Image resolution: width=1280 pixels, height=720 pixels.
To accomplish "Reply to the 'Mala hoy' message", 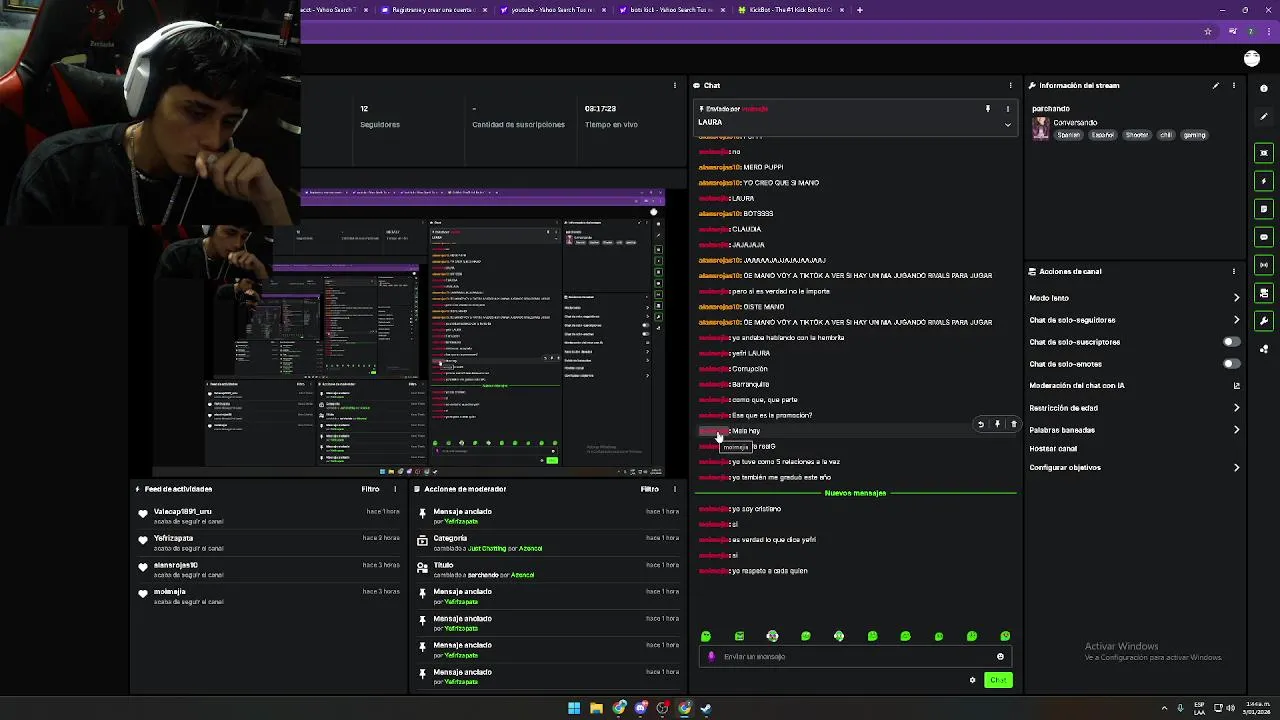I will point(980,424).
